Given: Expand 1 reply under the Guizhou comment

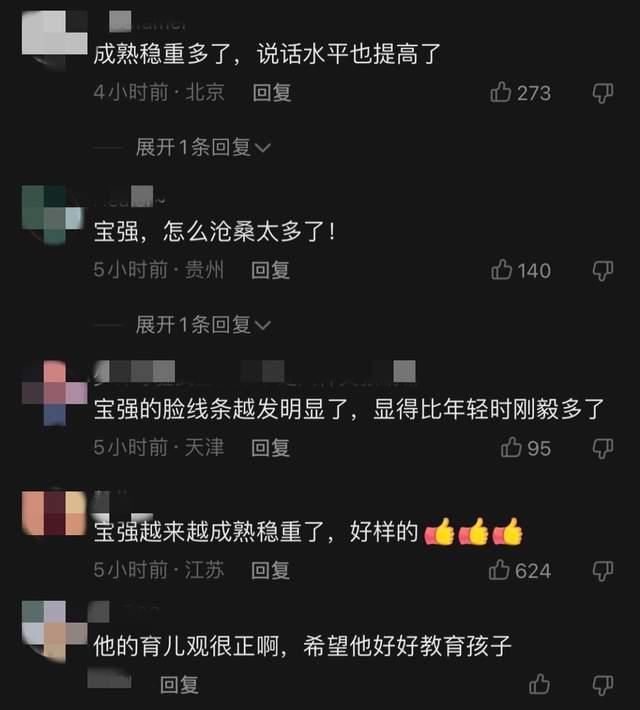Looking at the screenshot, I should click(x=203, y=325).
